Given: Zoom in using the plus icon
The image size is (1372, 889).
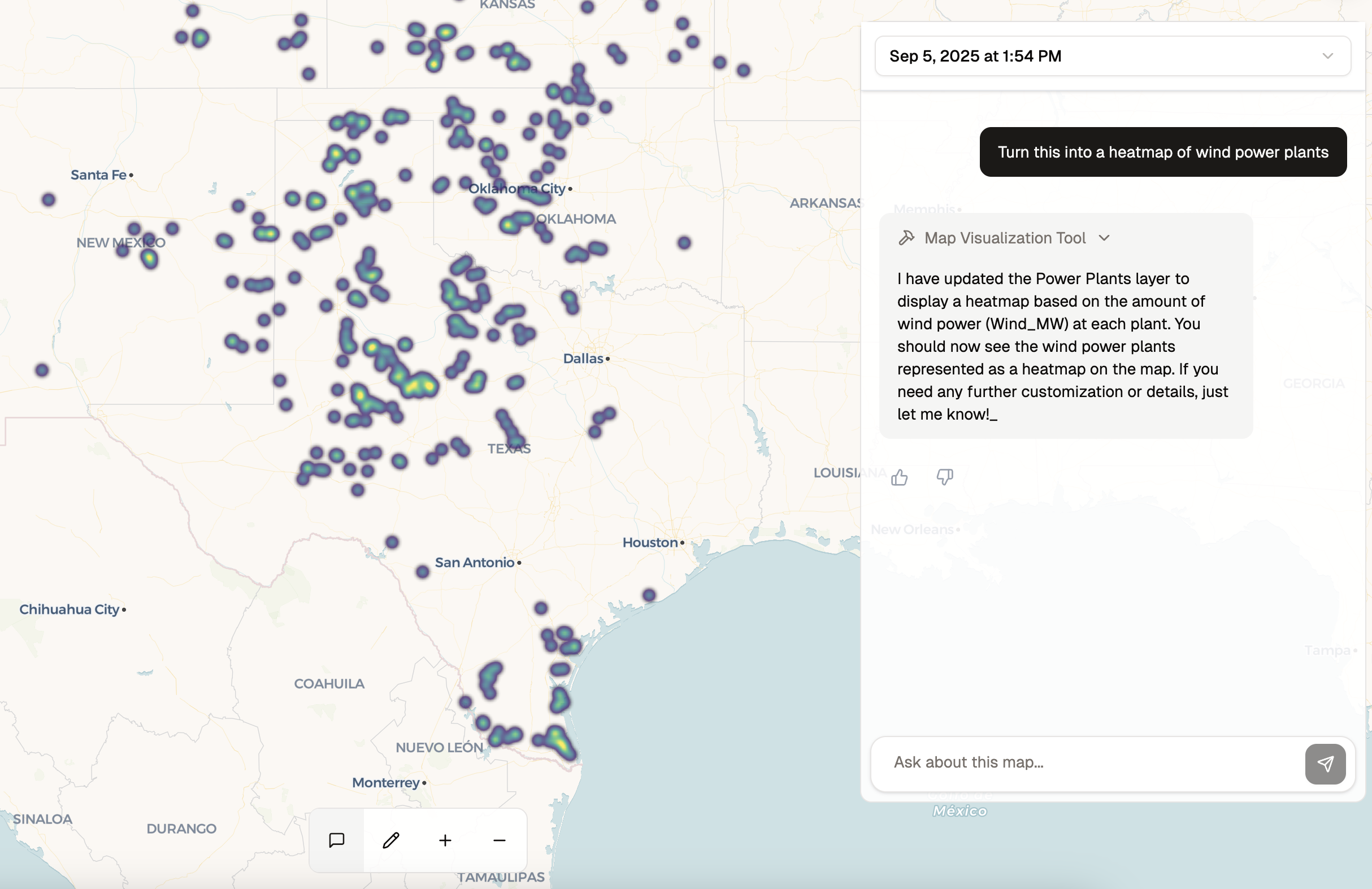Looking at the screenshot, I should [x=445, y=840].
